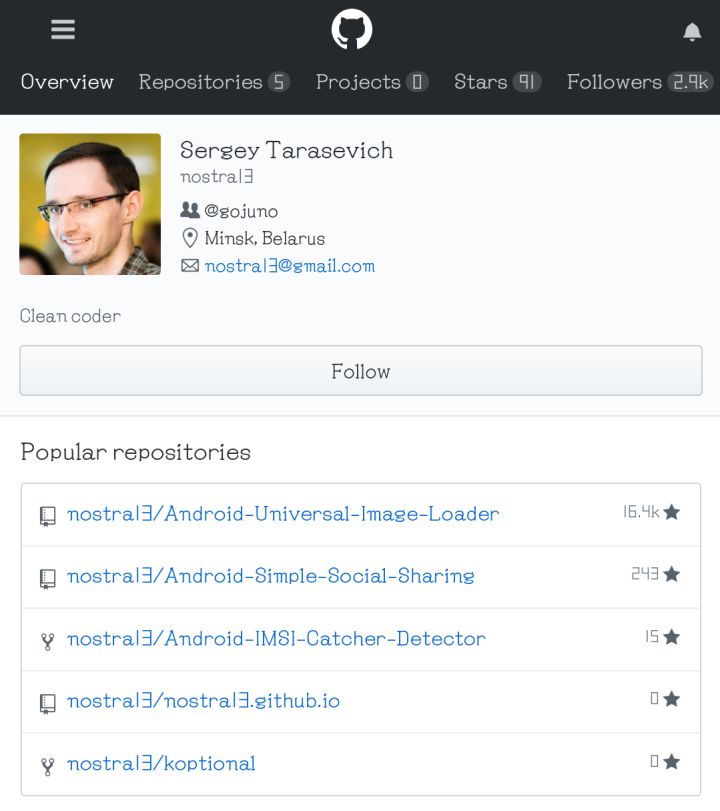Open the hamburger navigation menu
Viewport: 720px width, 811px height.
click(x=63, y=30)
